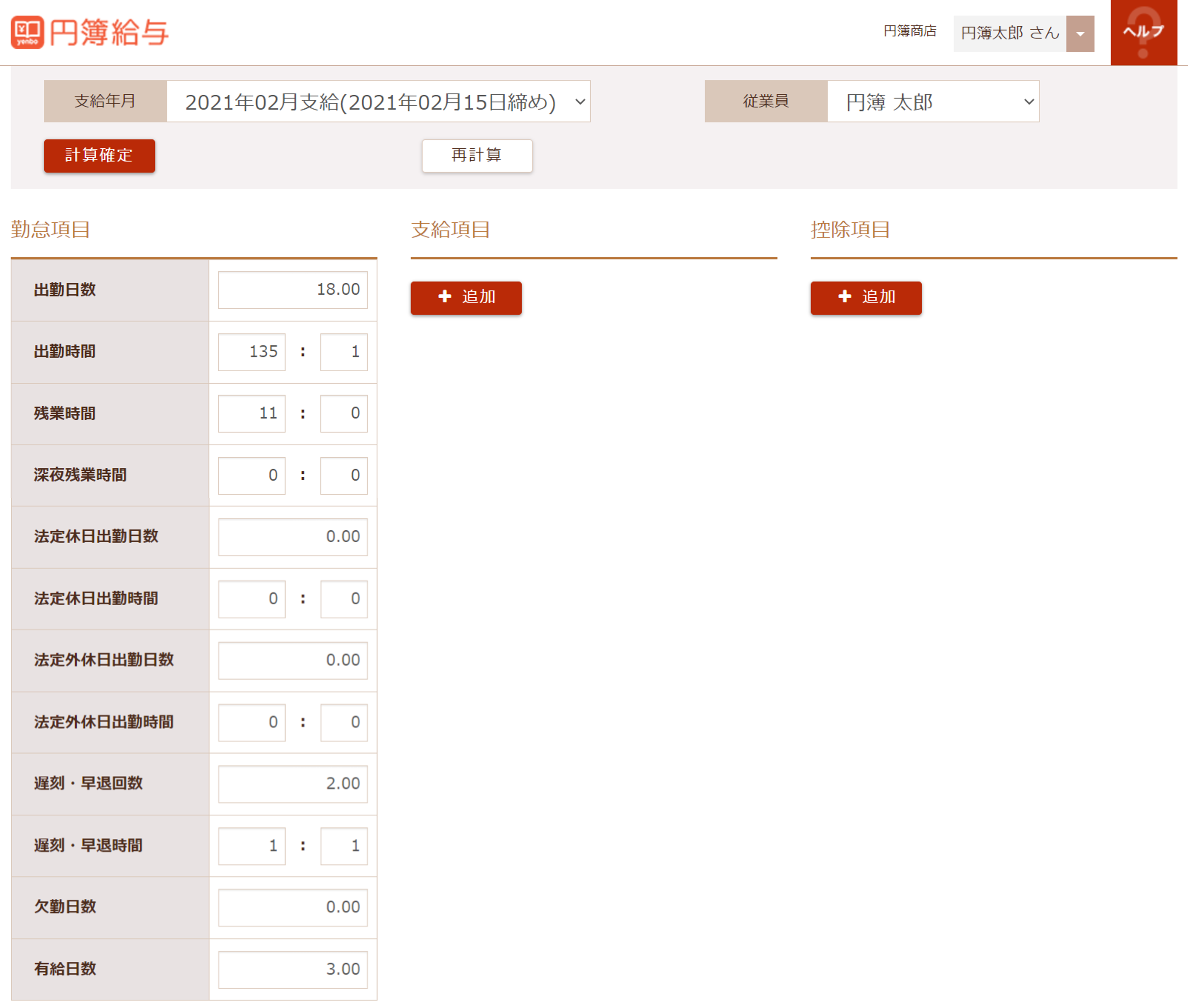The height and width of the screenshot is (1008, 1188).
Task: Click the 円簿給与 yenbo logo icon
Action: 27,32
